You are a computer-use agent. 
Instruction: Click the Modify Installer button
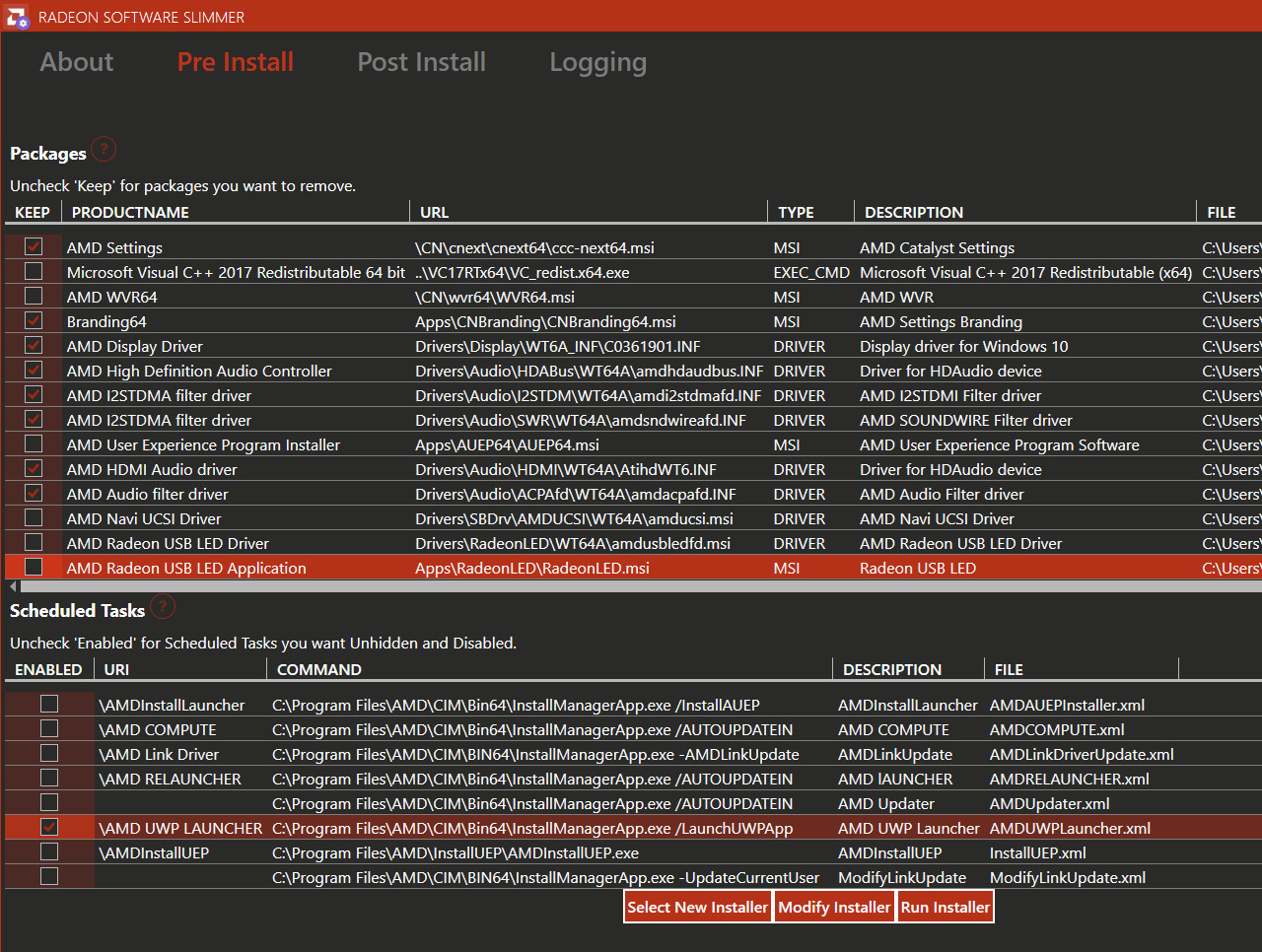pos(834,907)
